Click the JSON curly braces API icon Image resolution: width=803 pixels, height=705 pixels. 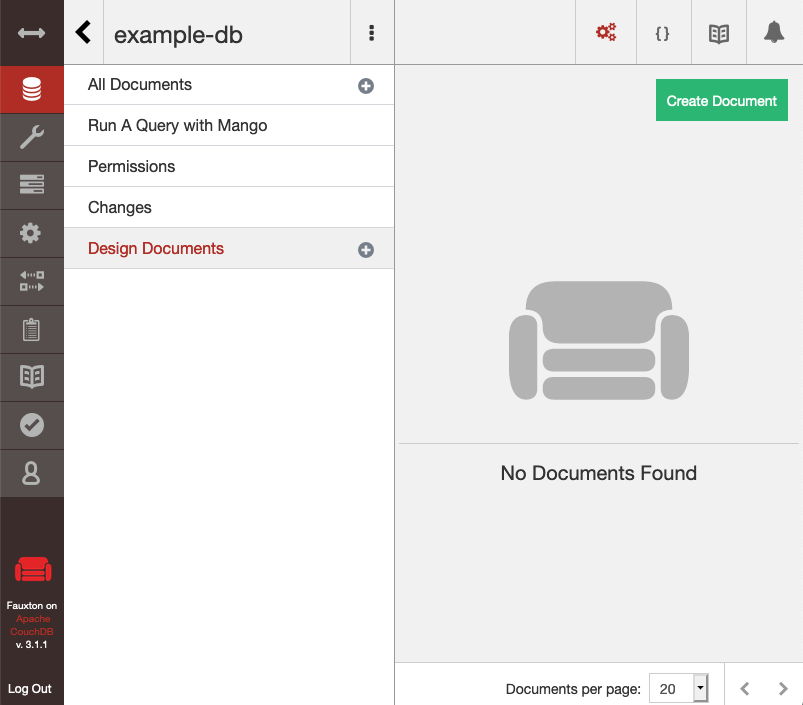coord(662,33)
